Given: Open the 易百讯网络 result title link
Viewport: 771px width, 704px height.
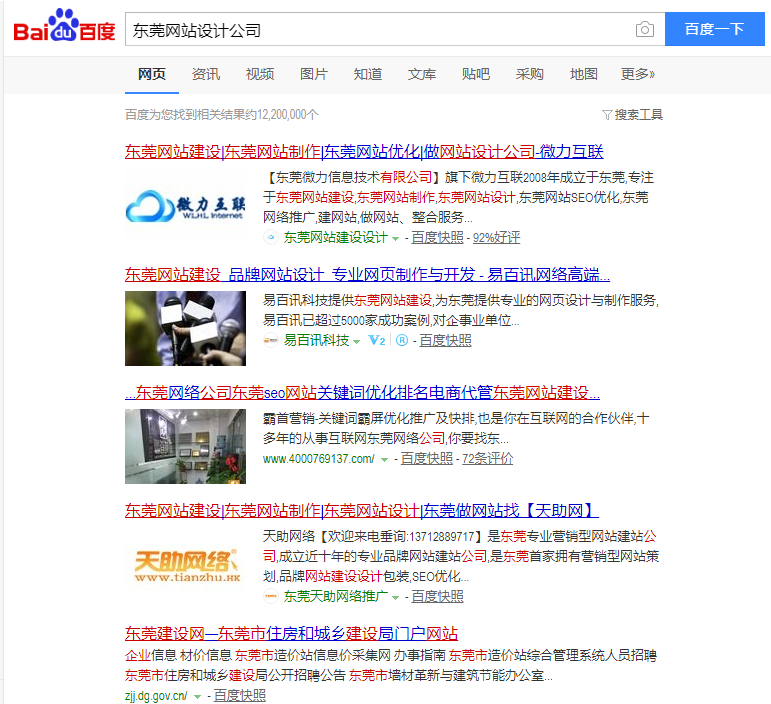Looking at the screenshot, I should pos(367,274).
